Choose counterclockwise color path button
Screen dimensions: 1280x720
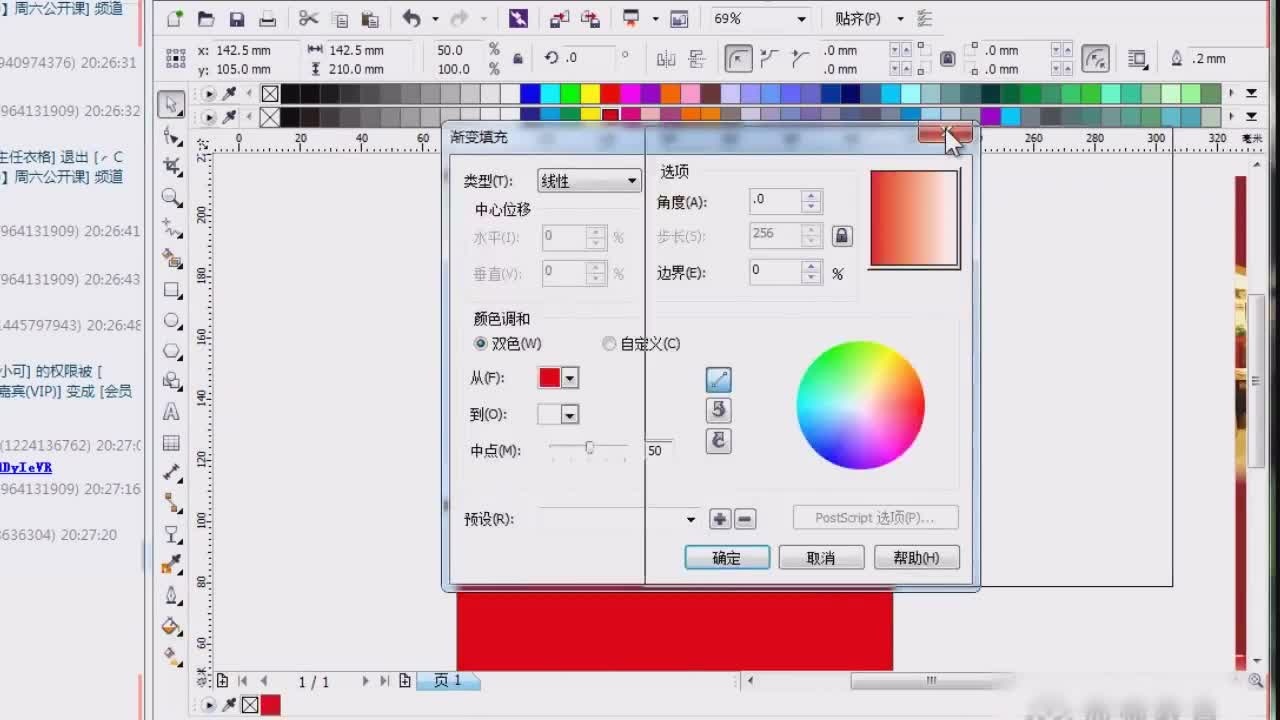[719, 410]
